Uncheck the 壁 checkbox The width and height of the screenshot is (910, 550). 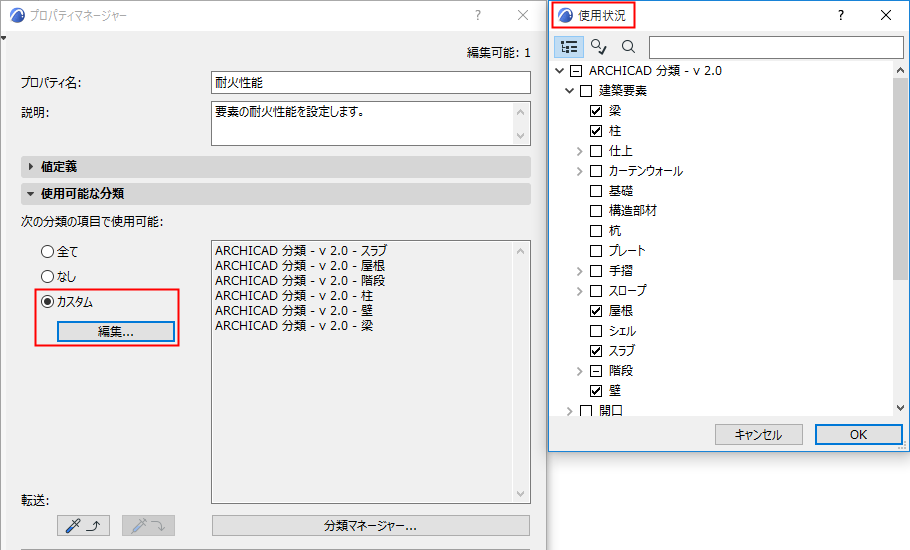click(596, 390)
